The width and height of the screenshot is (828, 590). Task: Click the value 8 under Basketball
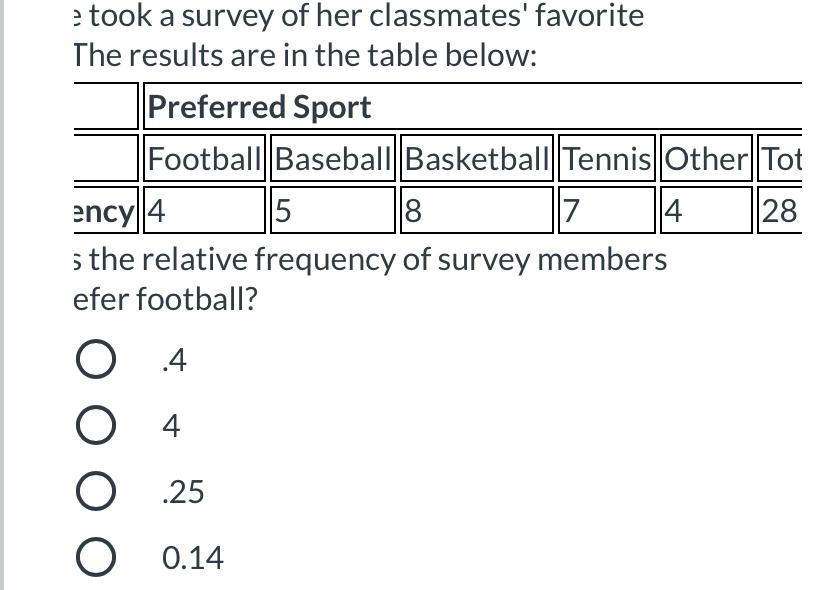477,211
